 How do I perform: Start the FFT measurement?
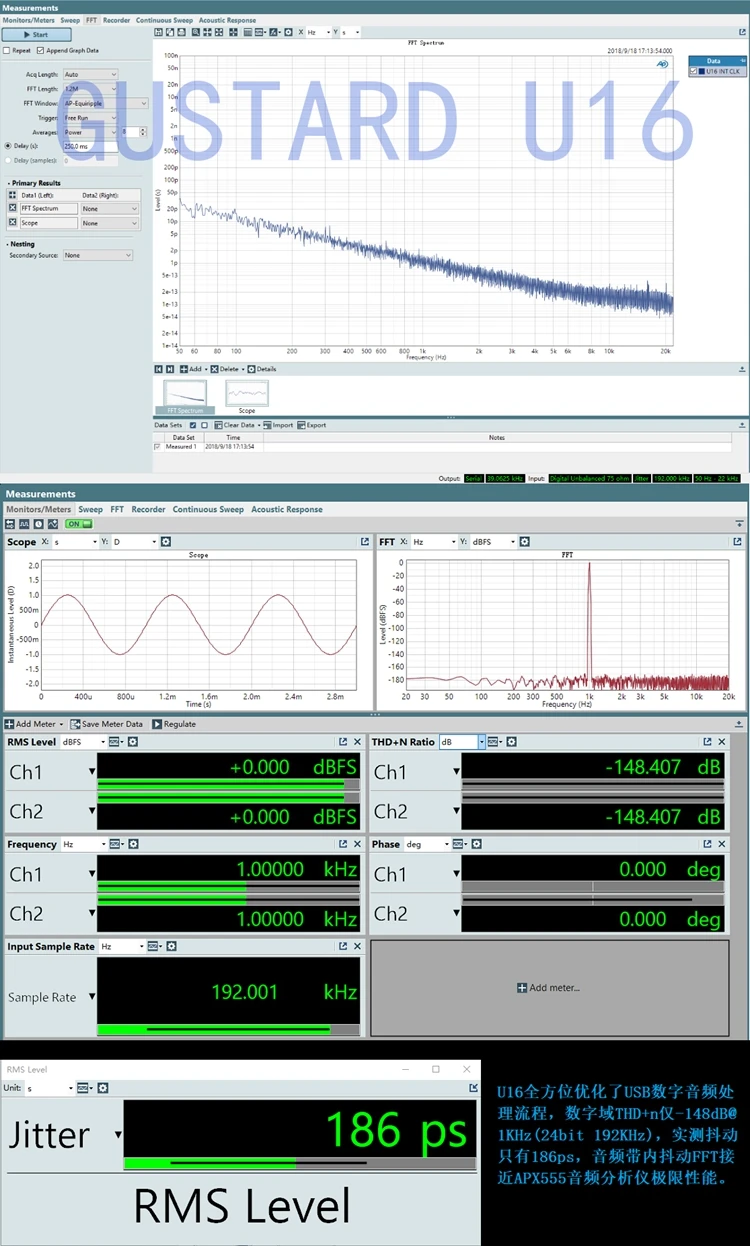35,35
